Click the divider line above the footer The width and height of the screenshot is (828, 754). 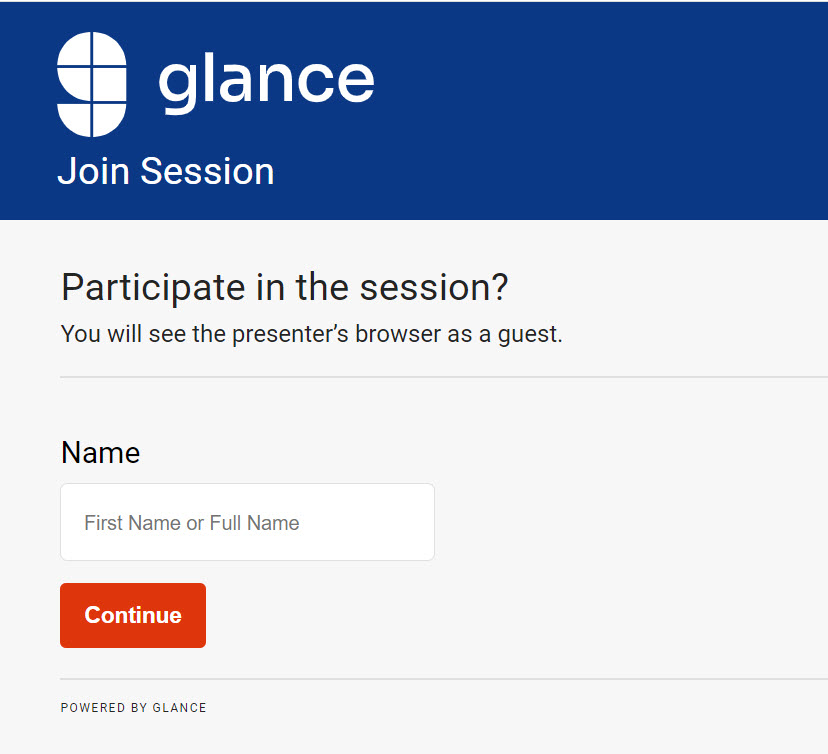440,679
